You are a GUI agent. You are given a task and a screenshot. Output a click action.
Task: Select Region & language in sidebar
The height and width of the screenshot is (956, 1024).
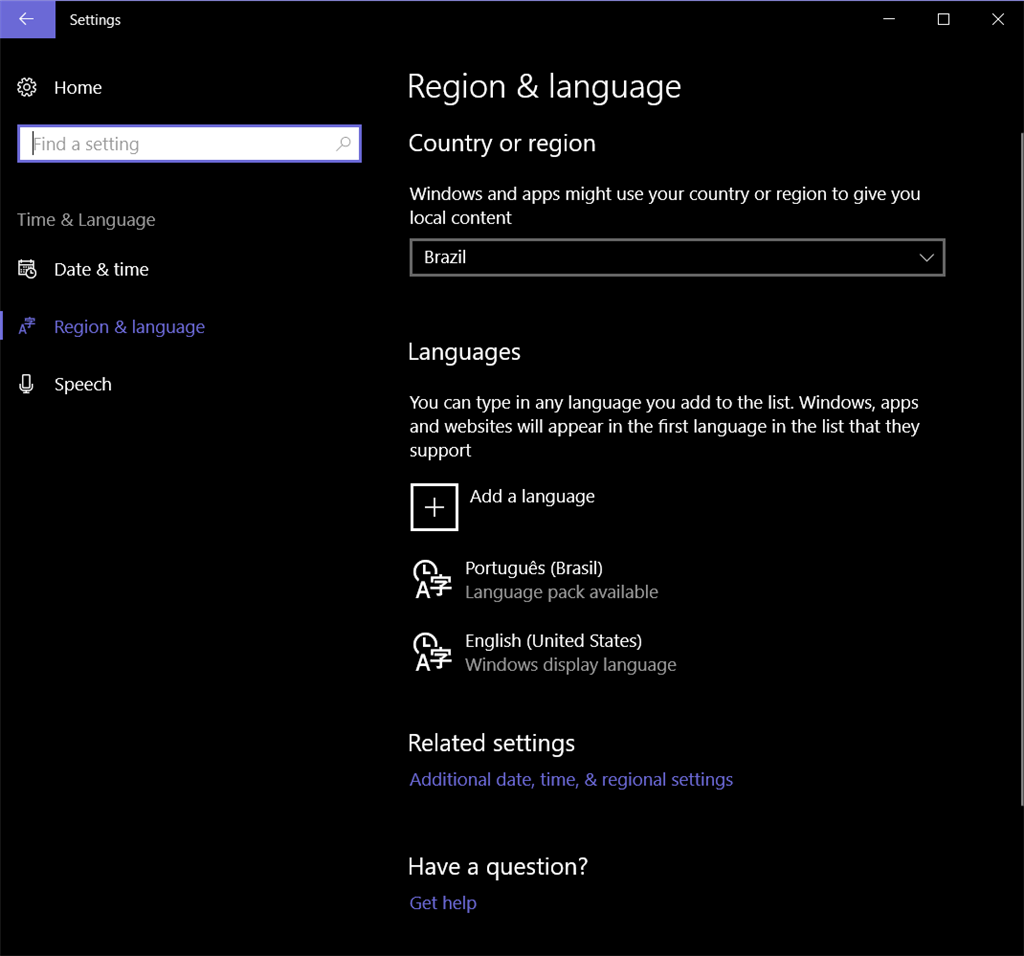point(129,327)
